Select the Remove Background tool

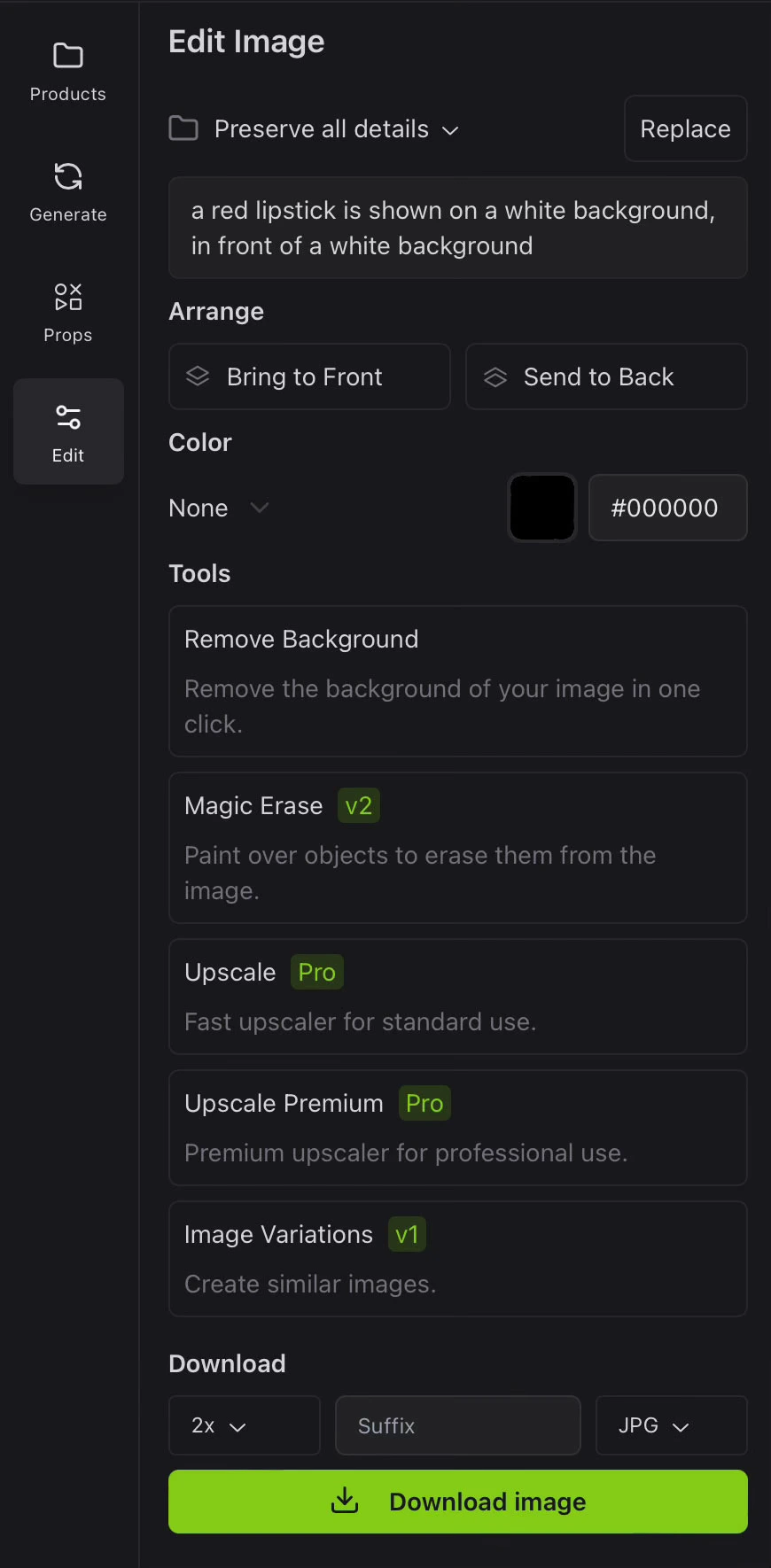(458, 681)
